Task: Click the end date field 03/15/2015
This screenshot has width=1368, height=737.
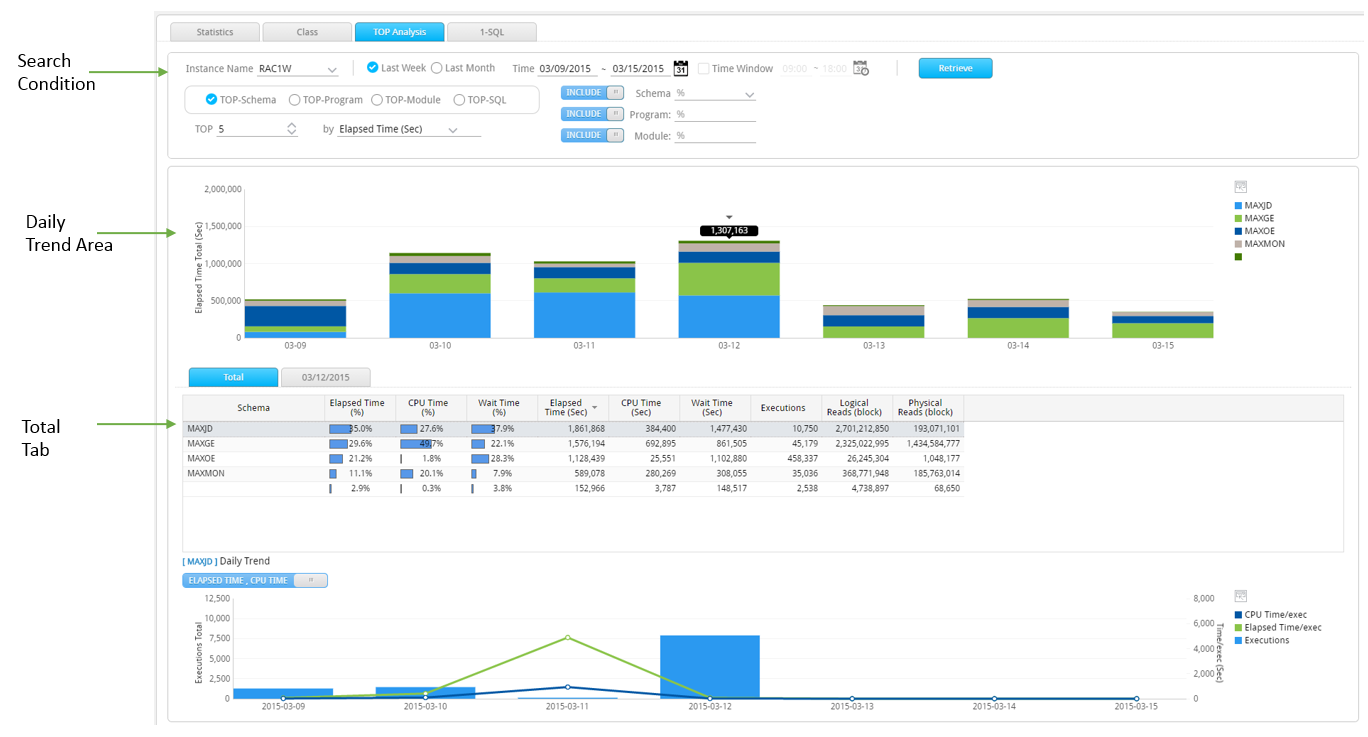Action: point(640,69)
